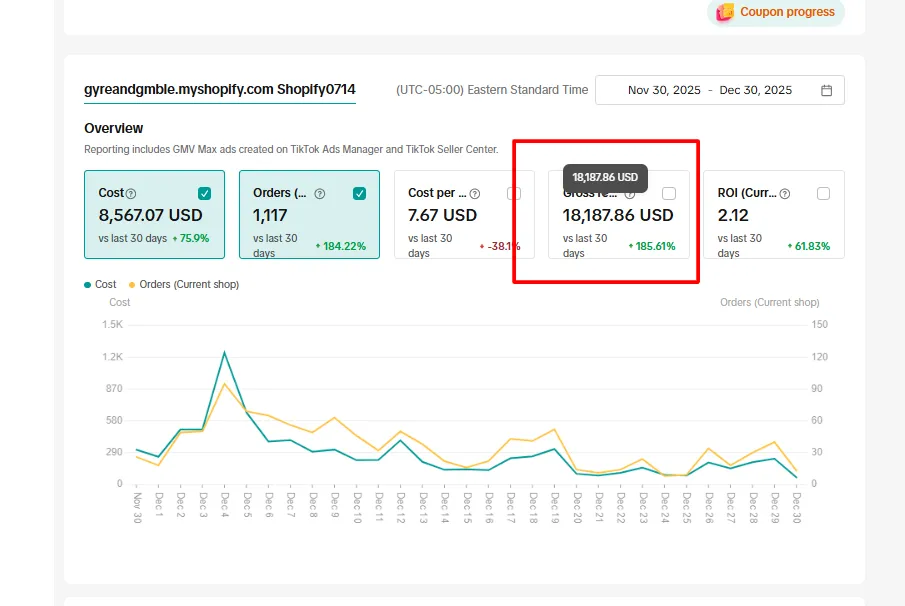Click the Dec 4 peak on the chart
The image size is (905, 606).
pos(225,352)
